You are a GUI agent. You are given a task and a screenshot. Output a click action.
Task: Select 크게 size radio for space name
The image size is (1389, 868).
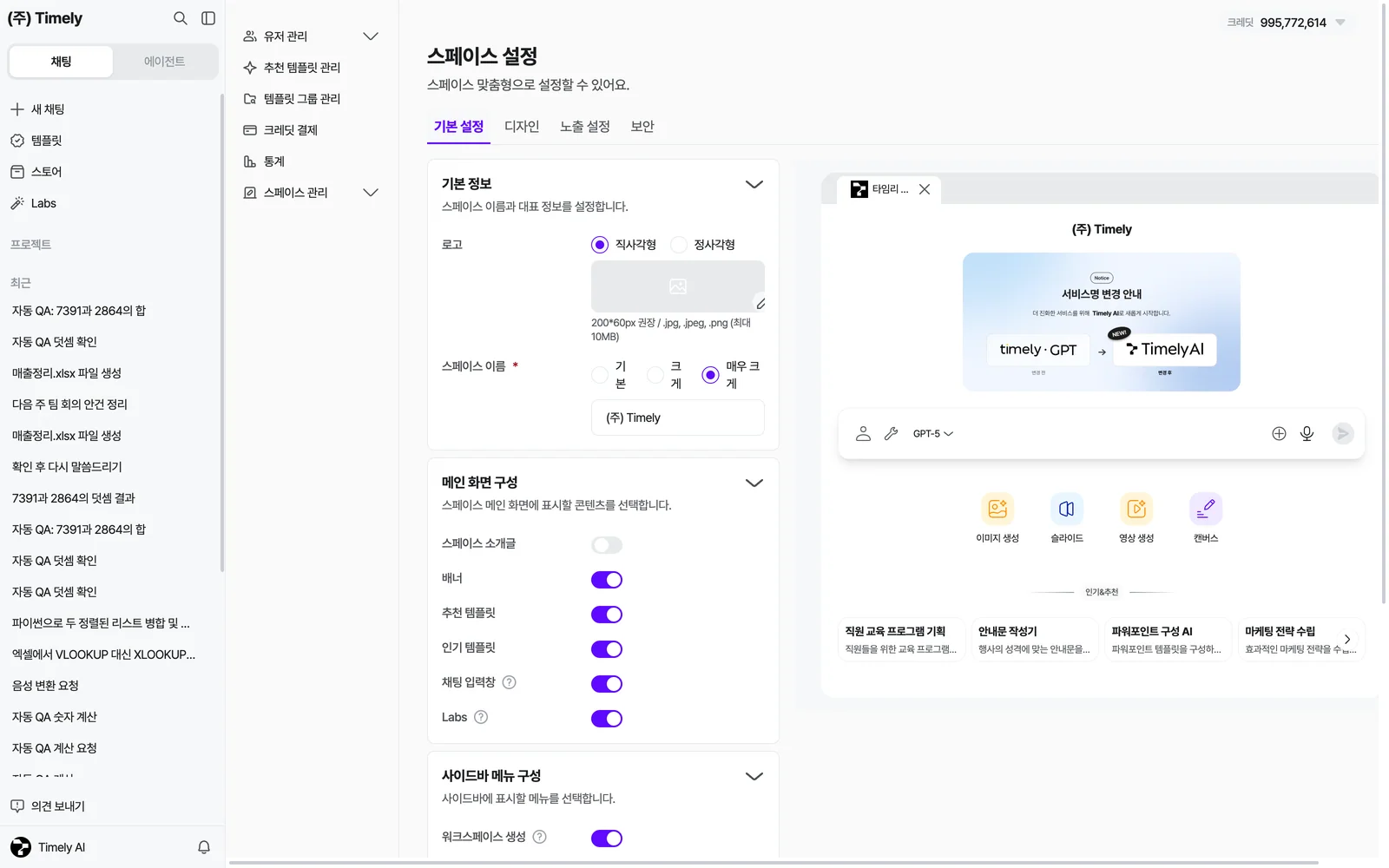[x=655, y=375]
